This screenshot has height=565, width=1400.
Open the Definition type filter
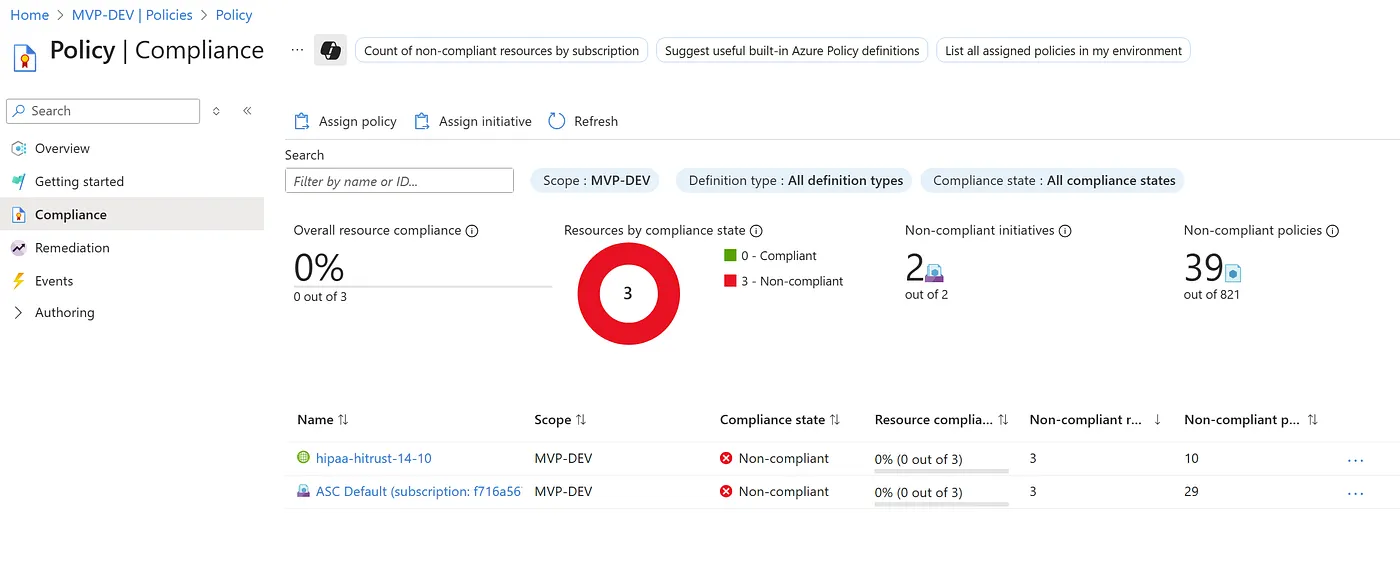[795, 181]
